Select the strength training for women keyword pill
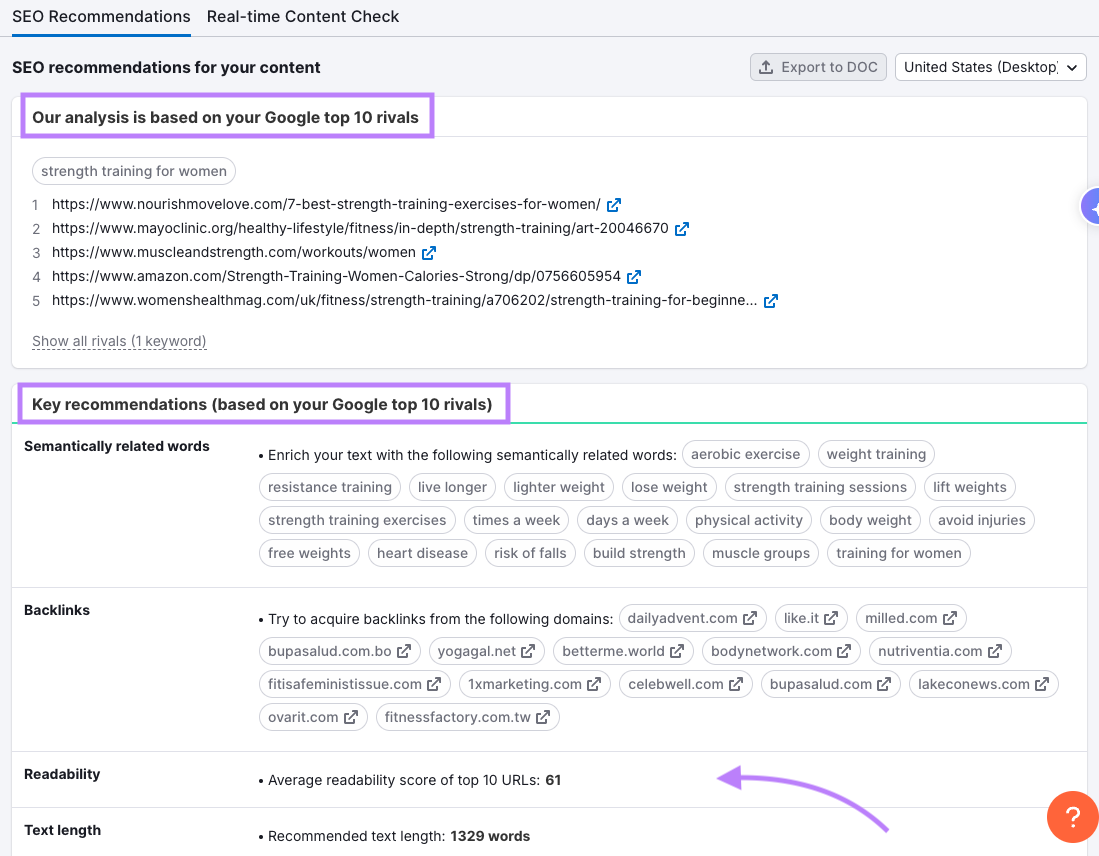 pos(133,171)
